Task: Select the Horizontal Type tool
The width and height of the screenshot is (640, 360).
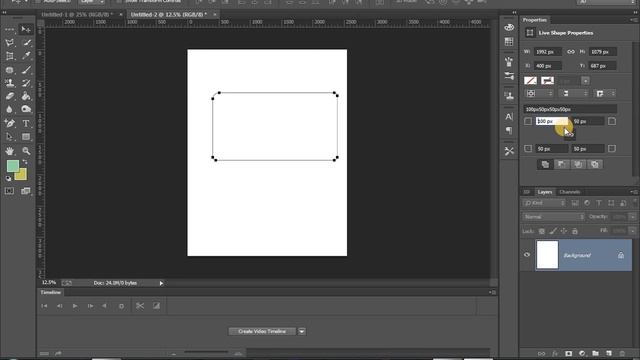Action: pyautogui.click(x=26, y=123)
